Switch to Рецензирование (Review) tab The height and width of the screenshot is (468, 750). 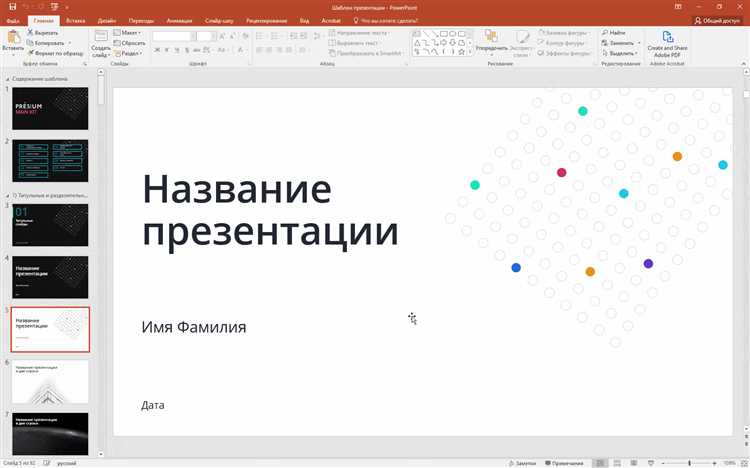[266, 21]
